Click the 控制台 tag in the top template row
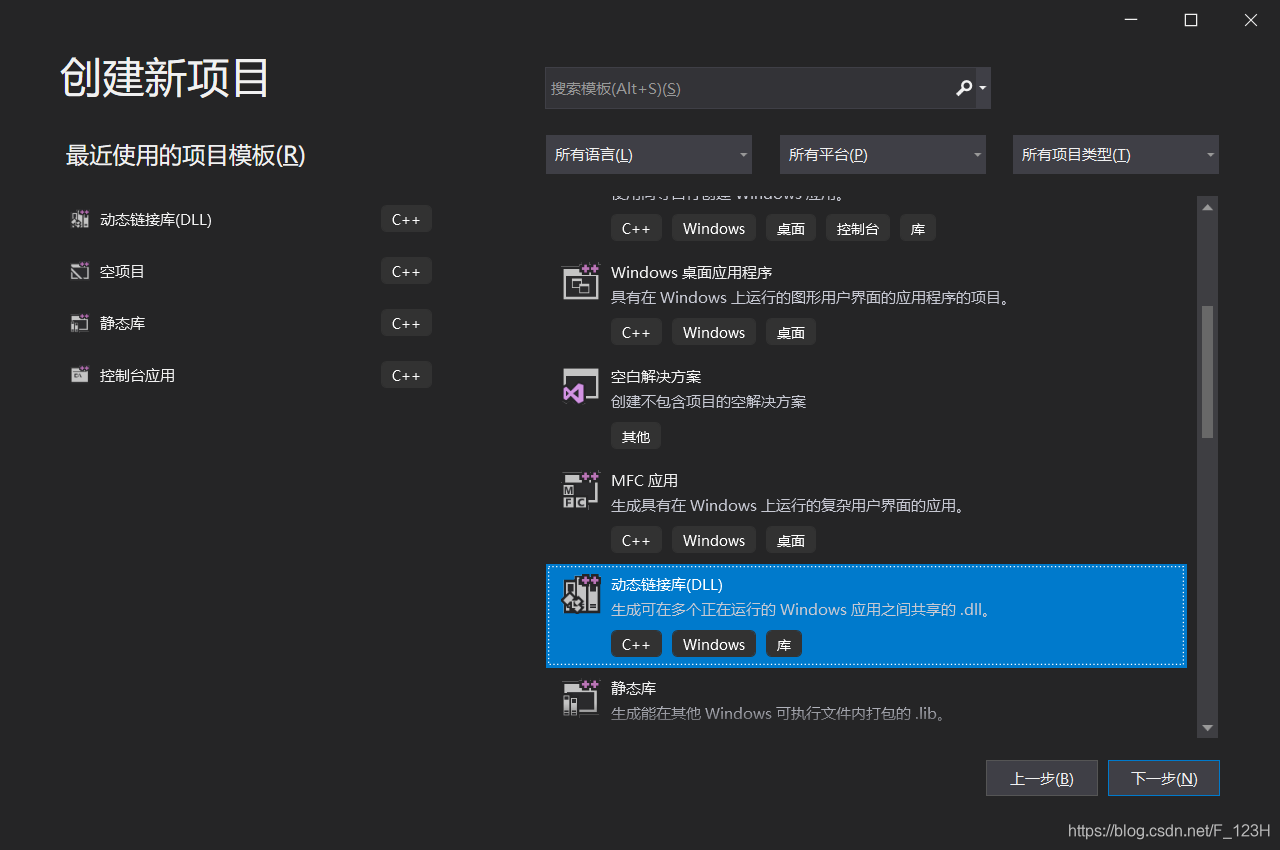 858,228
